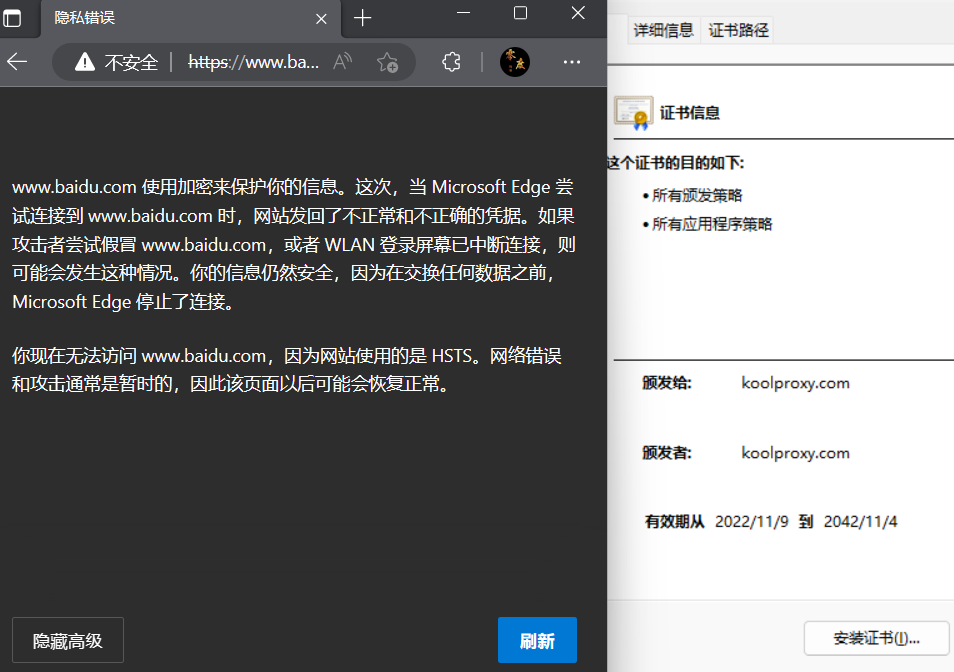Open the Settings and more ellipsis menu
The height and width of the screenshot is (672, 954).
(571, 61)
